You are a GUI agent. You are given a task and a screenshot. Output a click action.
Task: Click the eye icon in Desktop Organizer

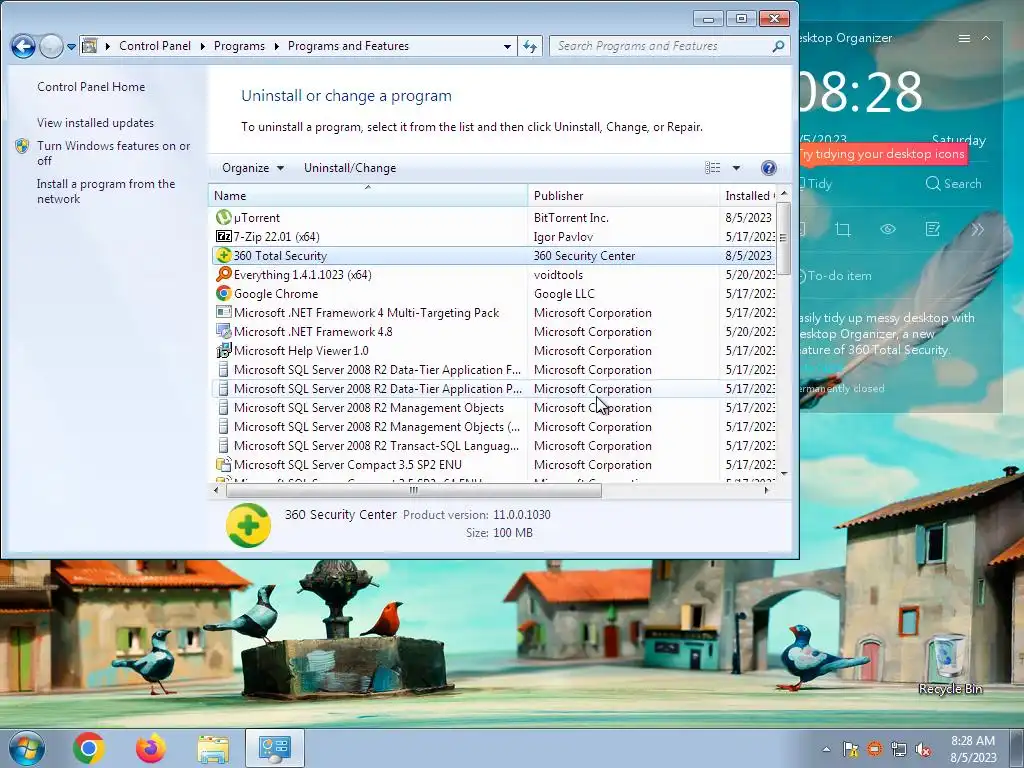[888, 229]
